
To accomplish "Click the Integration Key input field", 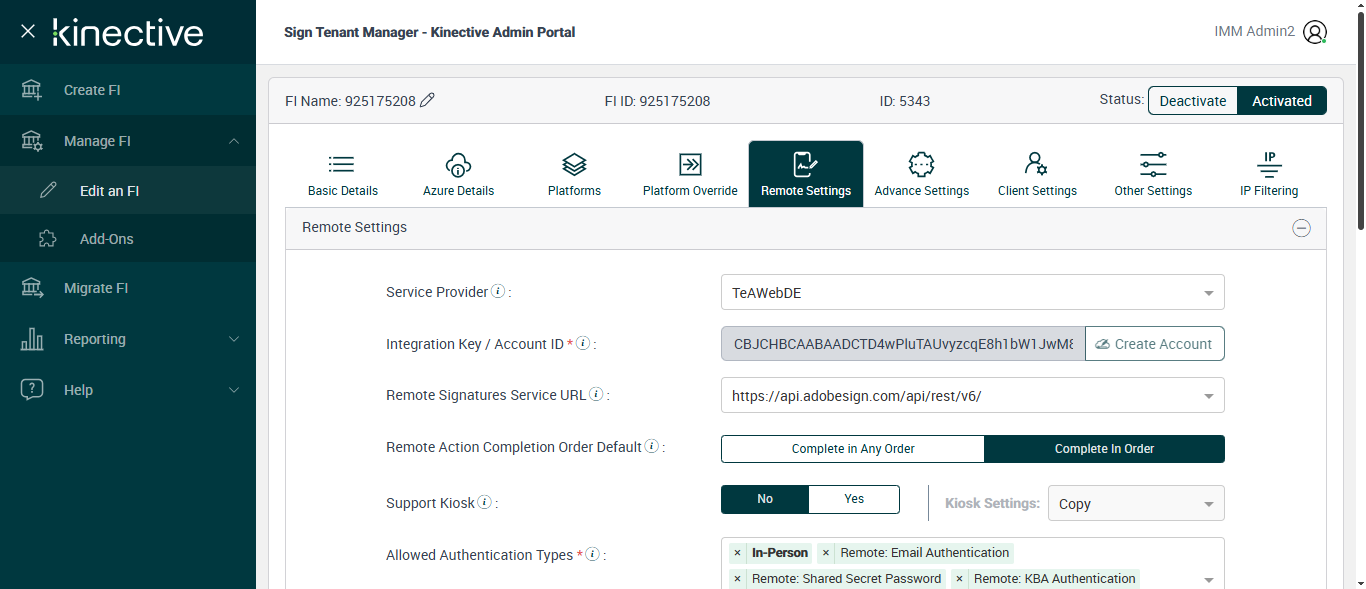I will 902,344.
